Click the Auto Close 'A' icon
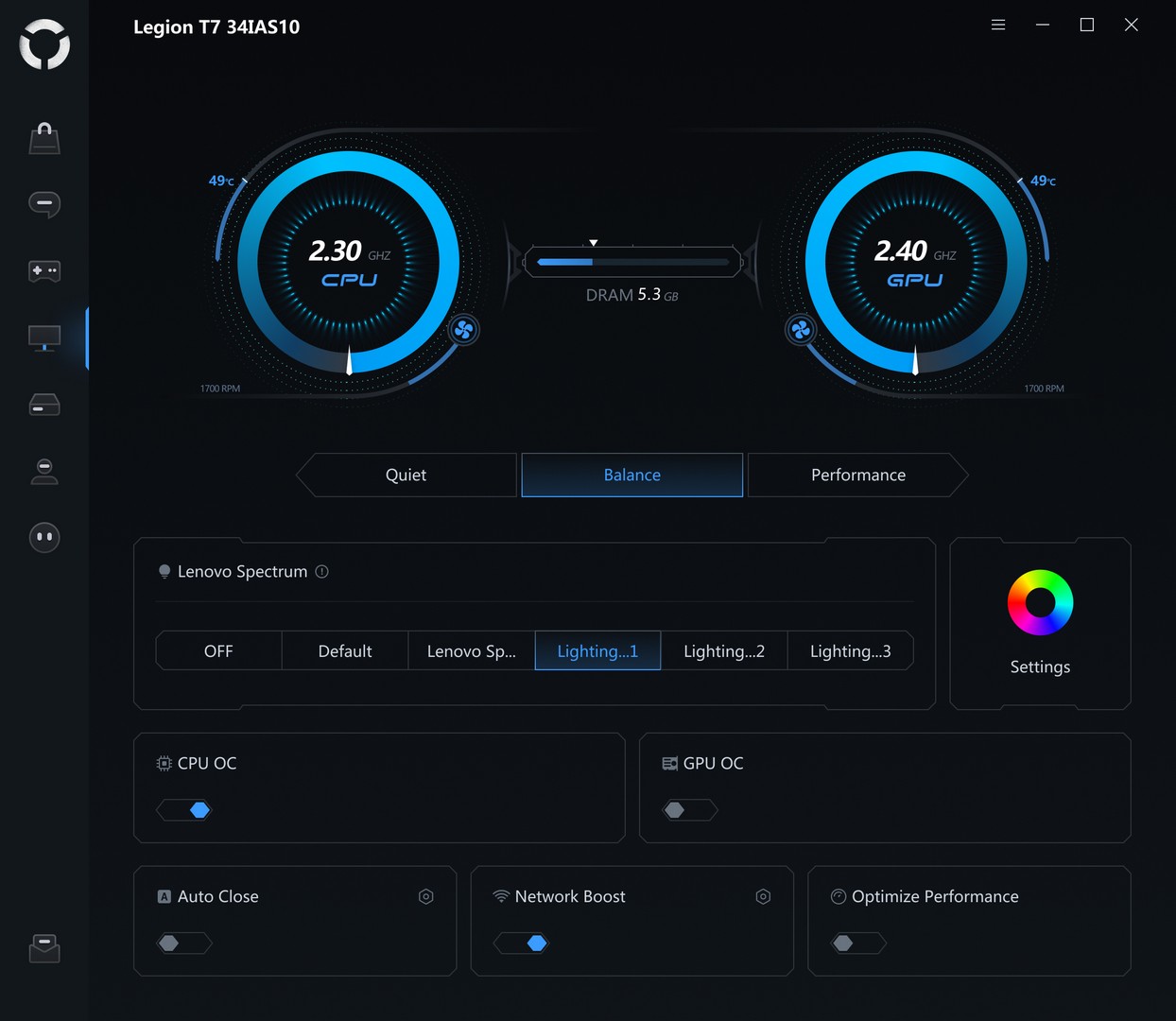The image size is (1176, 1021). pos(164,896)
